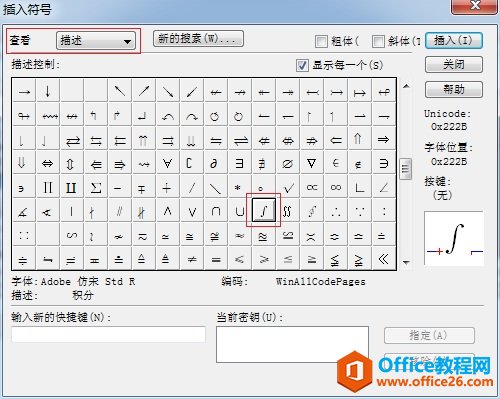Pick the angle ∠ symbol
The image size is (500, 399).
(x=384, y=187)
